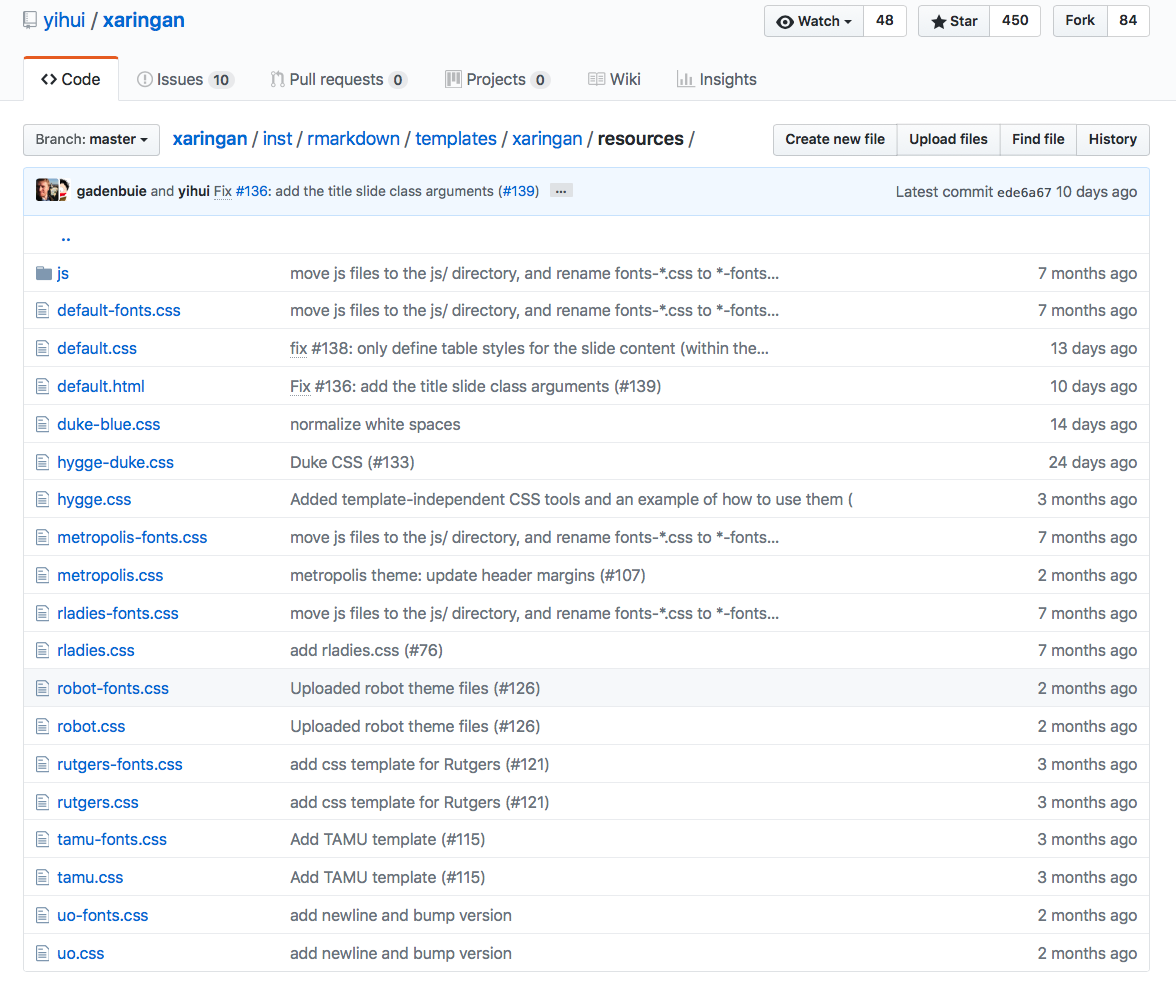Click the file icon beside tamu.css
Image resolution: width=1176 pixels, height=1004 pixels.
(x=43, y=877)
